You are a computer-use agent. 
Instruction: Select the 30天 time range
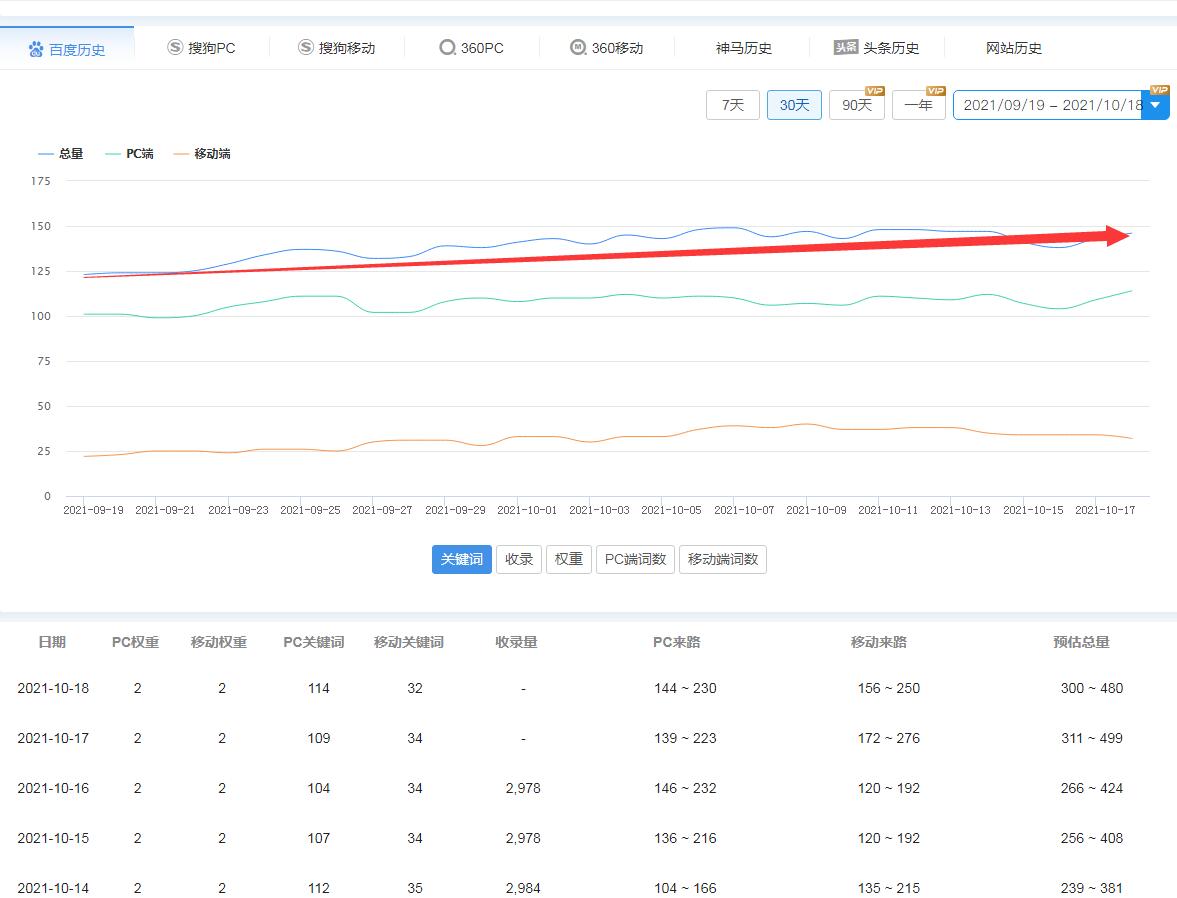point(794,105)
